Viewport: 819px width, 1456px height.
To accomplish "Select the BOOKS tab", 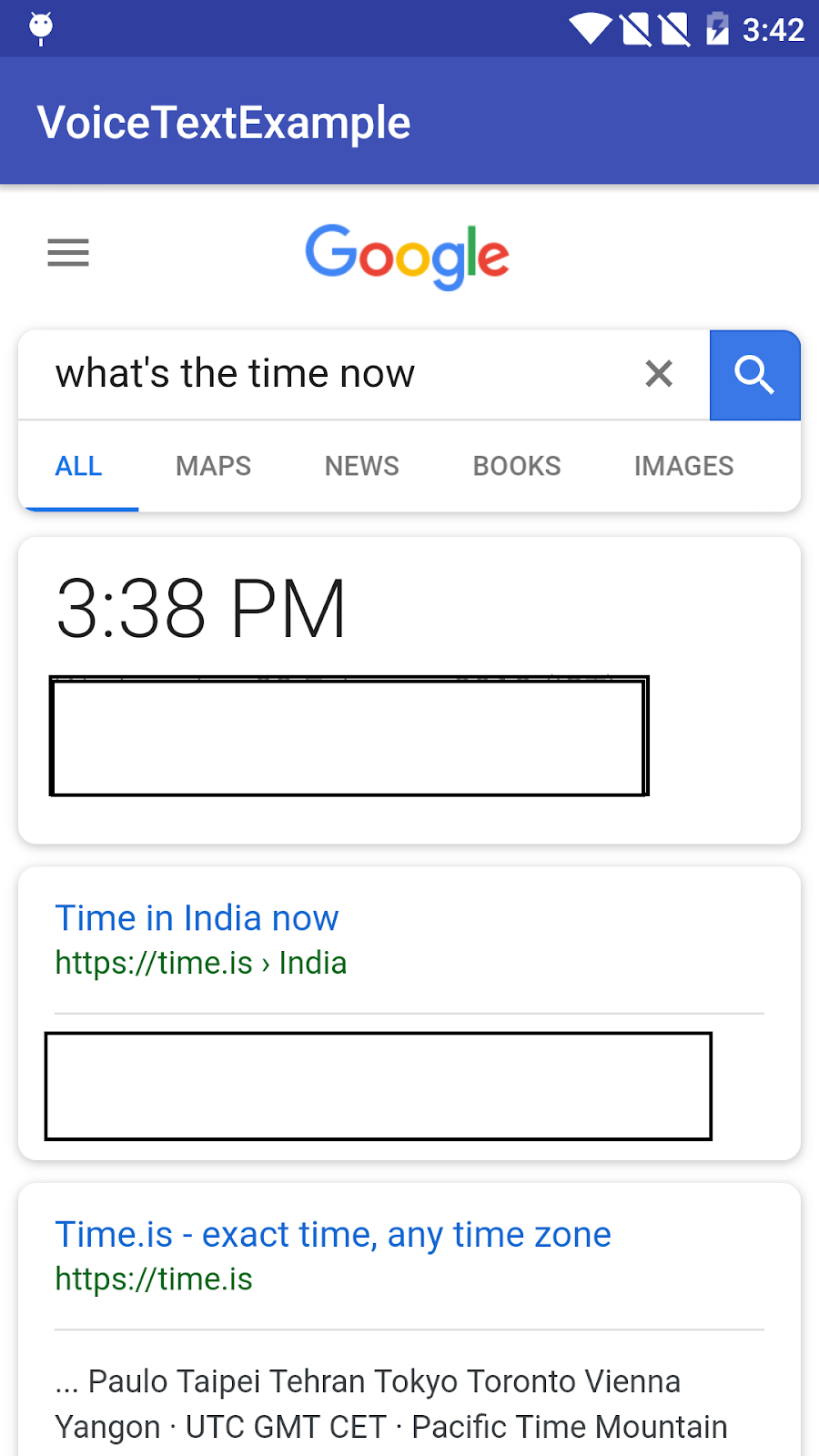I will coord(517,466).
